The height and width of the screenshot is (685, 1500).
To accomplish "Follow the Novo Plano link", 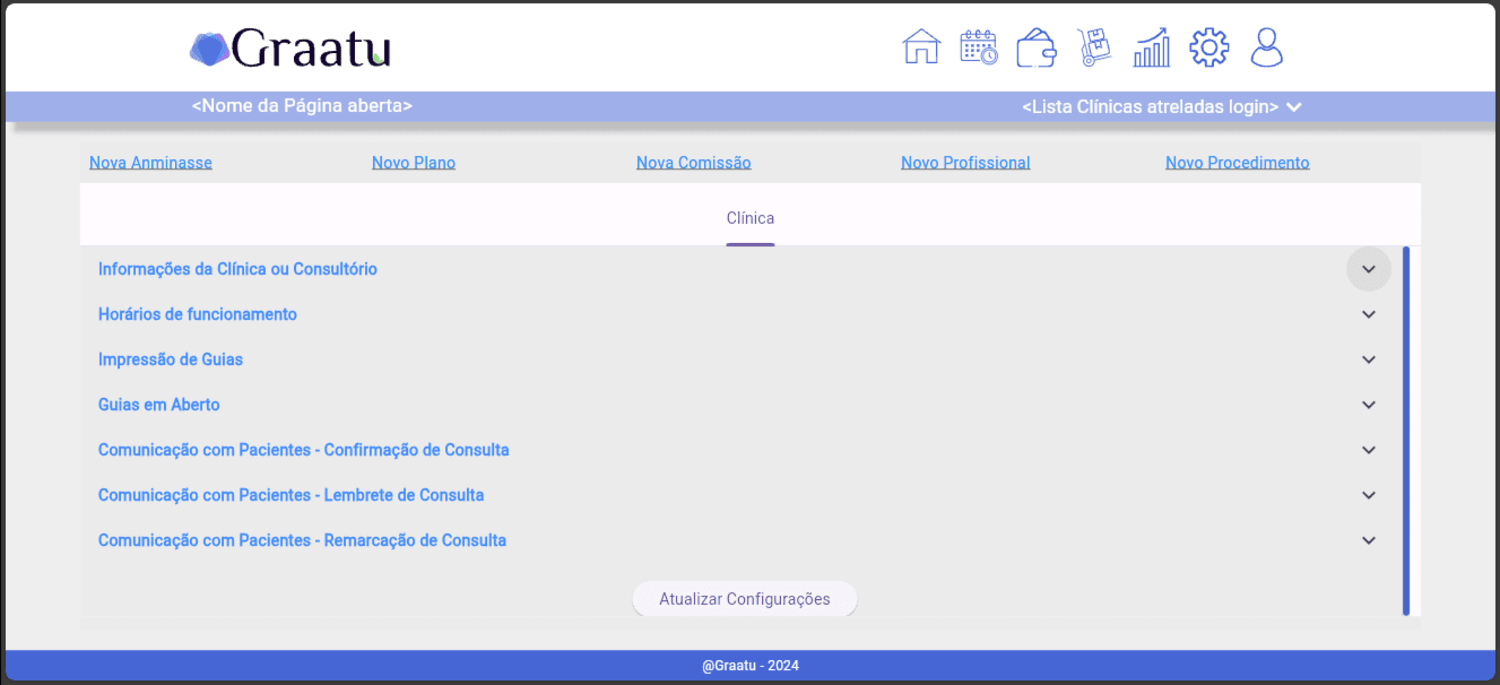I will 414,162.
